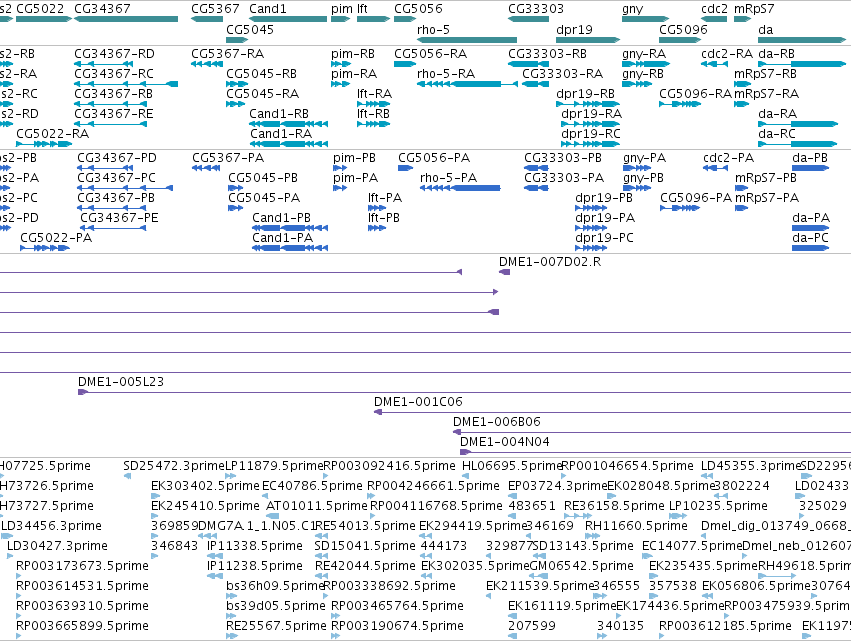Screen dimensions: 851x641
Task: Select the Cand1 gene bar
Action: (x=288, y=19)
